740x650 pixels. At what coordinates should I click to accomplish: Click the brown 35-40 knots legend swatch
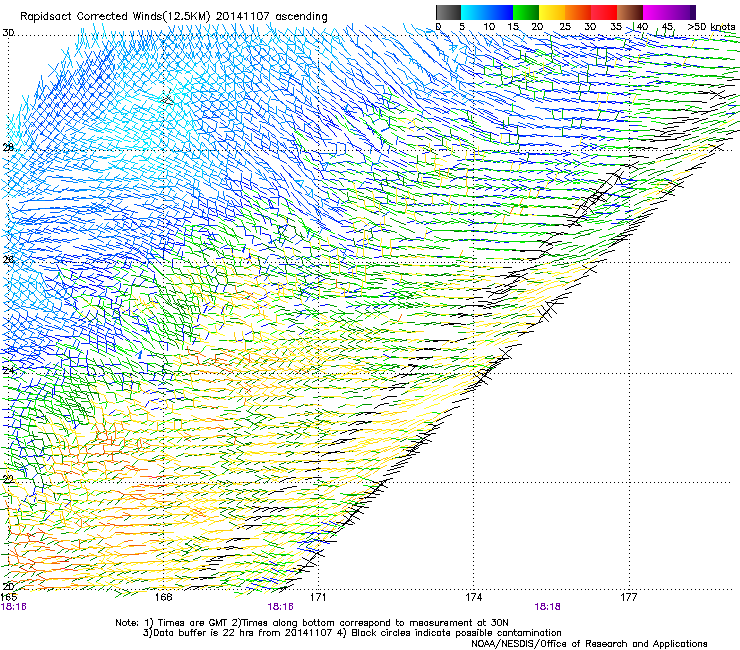point(630,12)
